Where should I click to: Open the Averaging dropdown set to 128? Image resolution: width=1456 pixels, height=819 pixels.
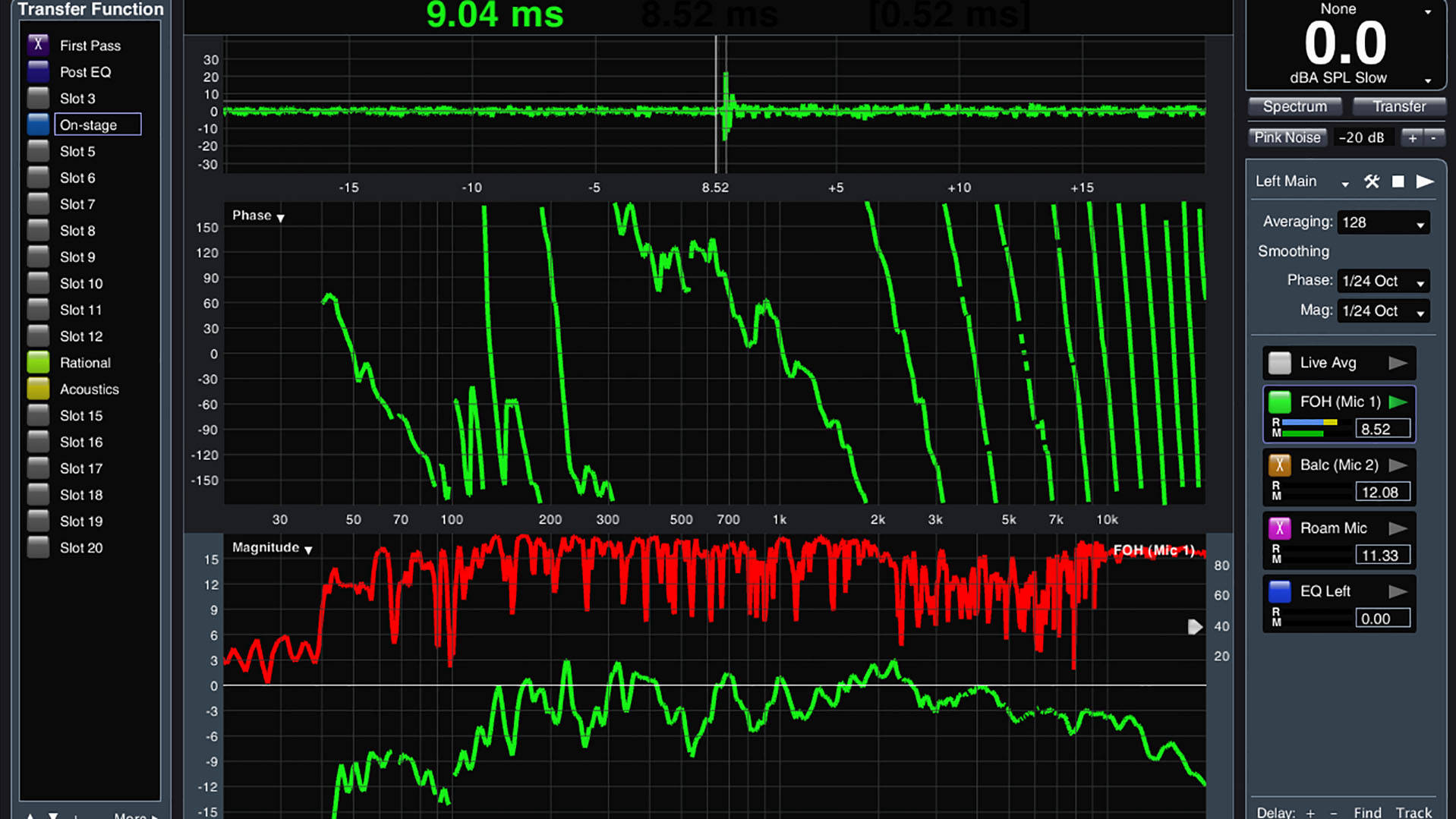[x=1382, y=222]
